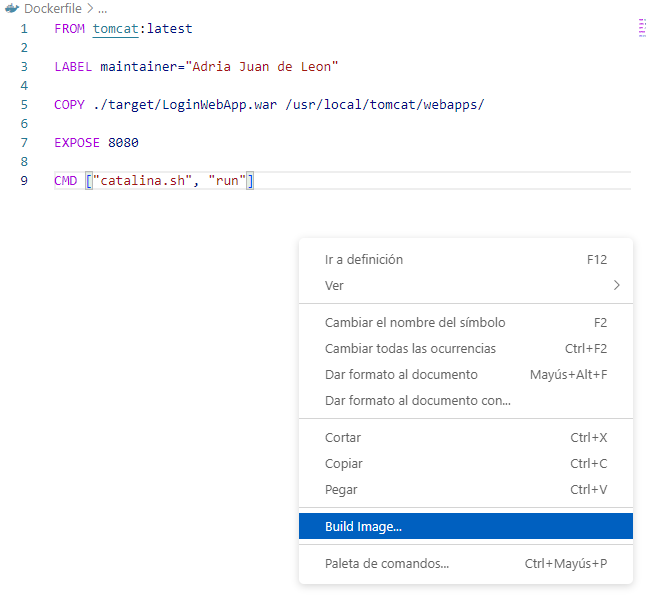Select 'Dar formato al documento' entry
This screenshot has width=646, height=596.
466,374
